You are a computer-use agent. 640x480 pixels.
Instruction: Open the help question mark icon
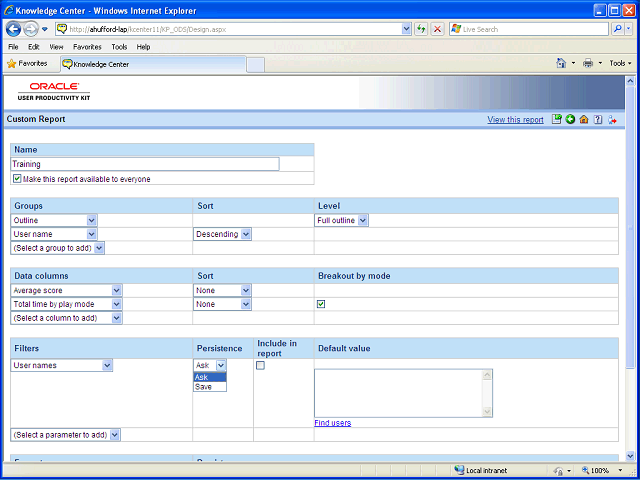[x=598, y=120]
